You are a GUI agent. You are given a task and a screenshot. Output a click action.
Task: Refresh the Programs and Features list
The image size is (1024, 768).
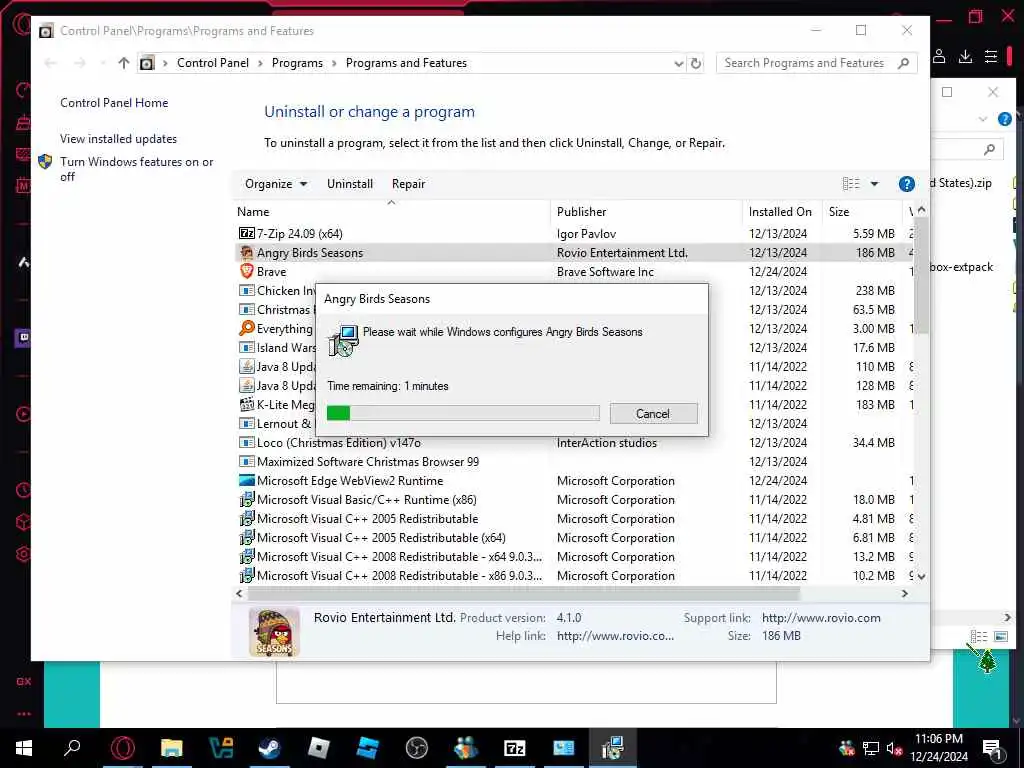coord(696,63)
